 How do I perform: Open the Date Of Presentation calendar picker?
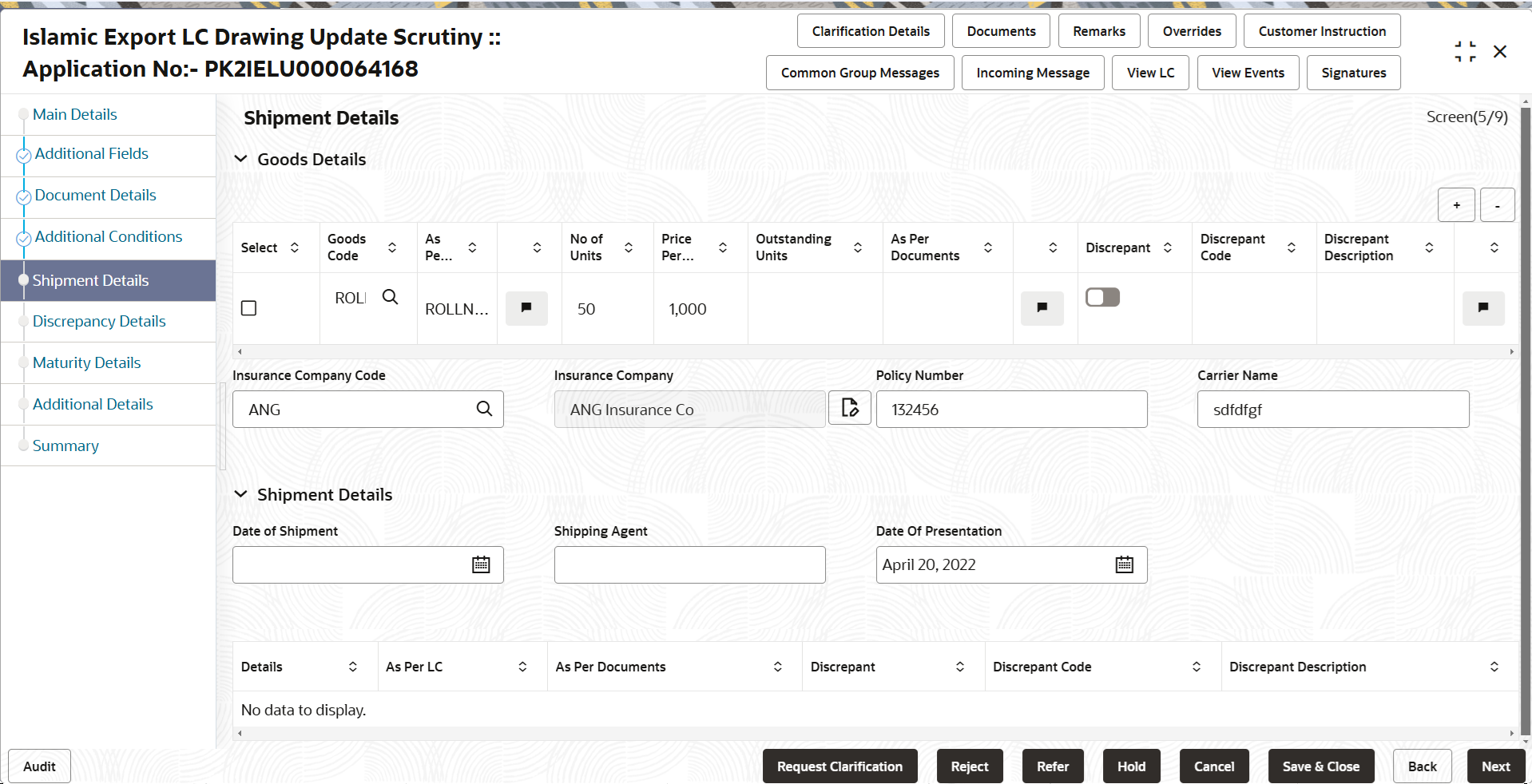point(1125,564)
